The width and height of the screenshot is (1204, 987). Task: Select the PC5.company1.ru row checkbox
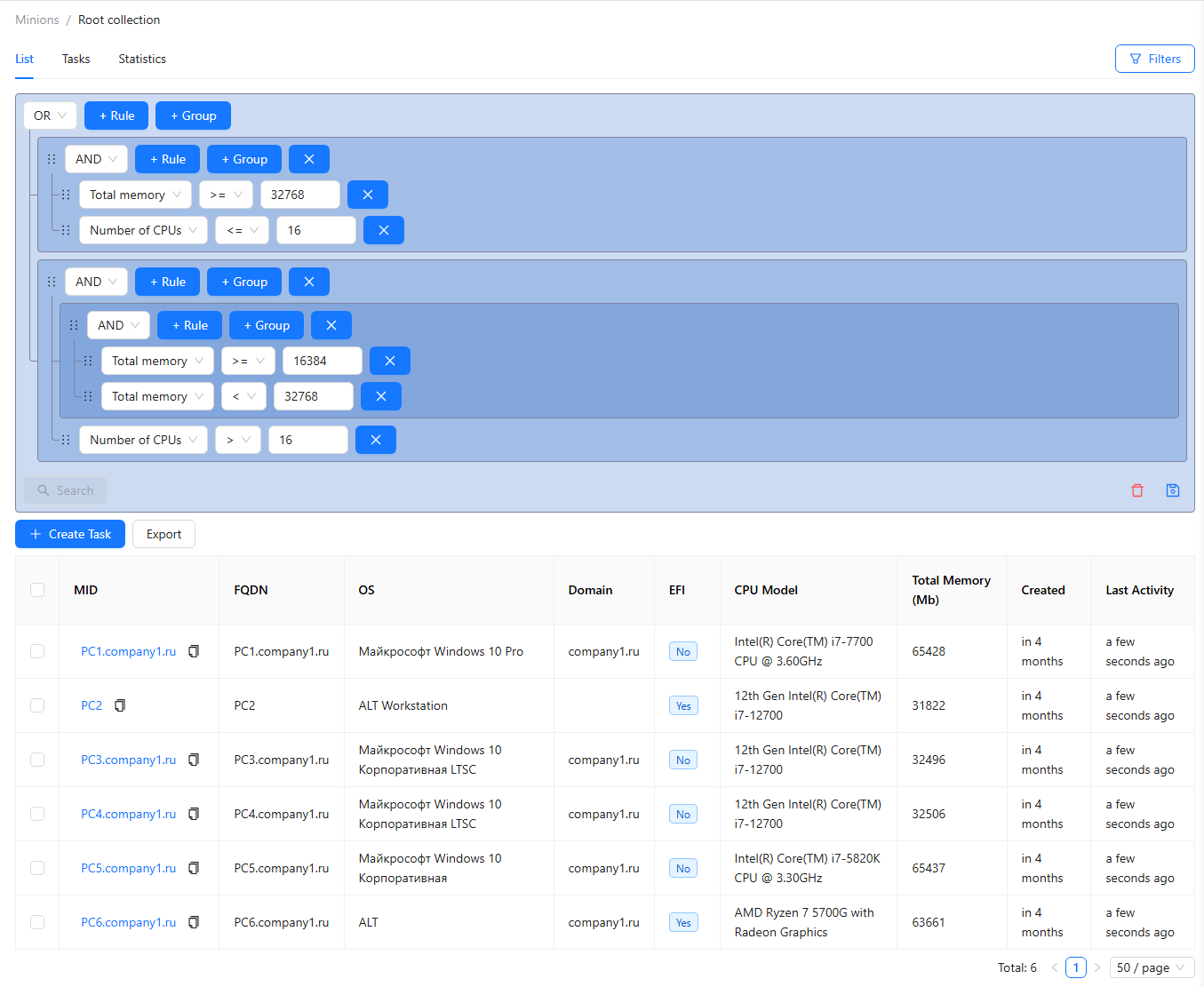37,868
